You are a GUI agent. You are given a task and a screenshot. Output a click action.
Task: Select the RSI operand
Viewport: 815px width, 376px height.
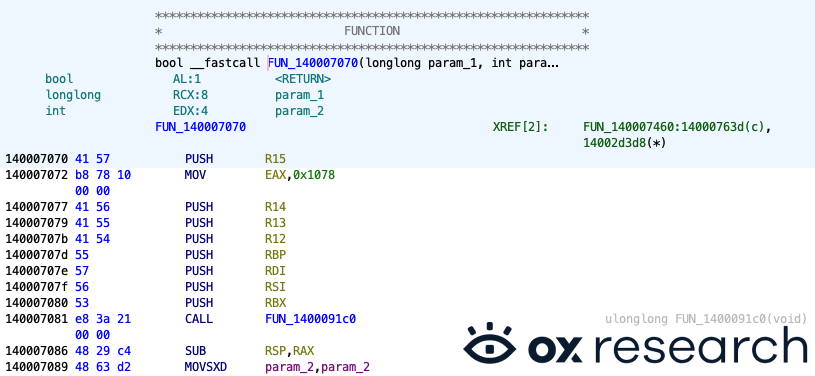(275, 287)
